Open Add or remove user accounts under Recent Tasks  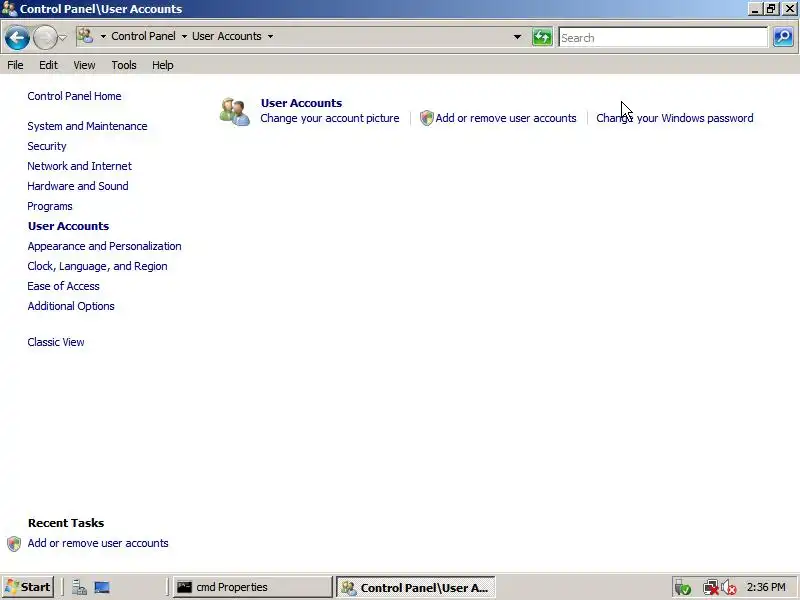pyautogui.click(x=98, y=543)
